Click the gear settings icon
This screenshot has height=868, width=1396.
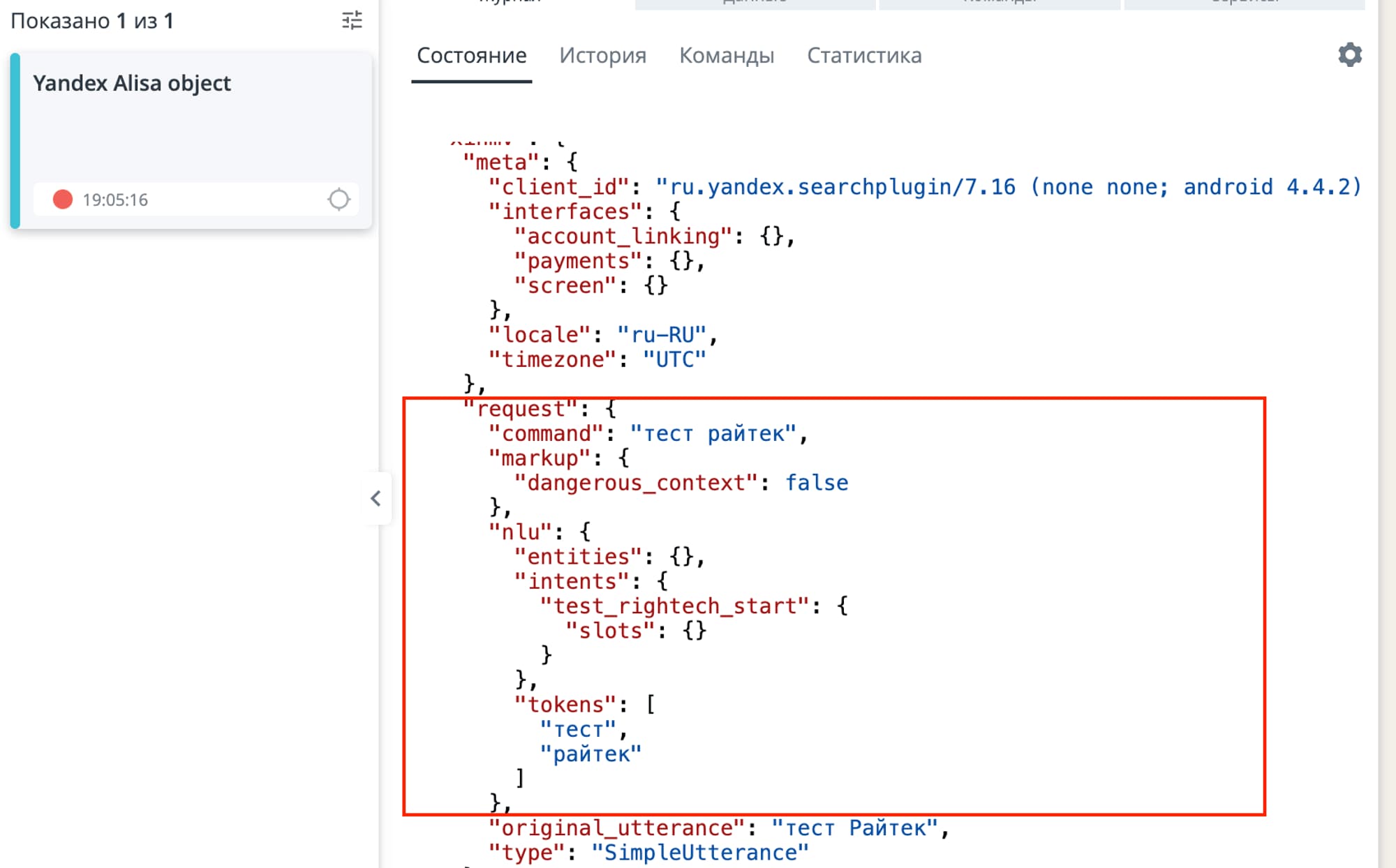1349,55
